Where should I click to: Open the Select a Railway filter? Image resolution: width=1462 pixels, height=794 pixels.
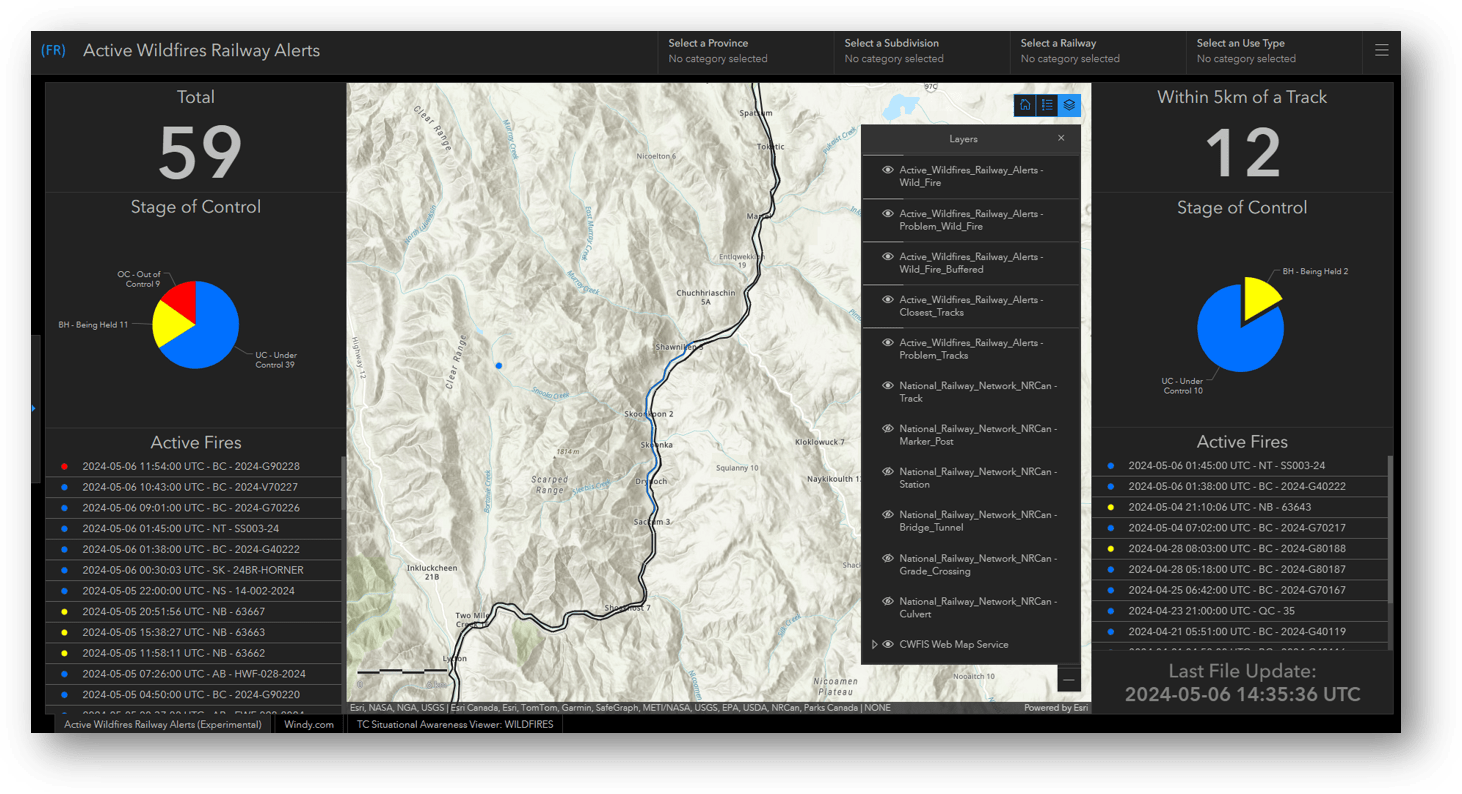point(1097,51)
